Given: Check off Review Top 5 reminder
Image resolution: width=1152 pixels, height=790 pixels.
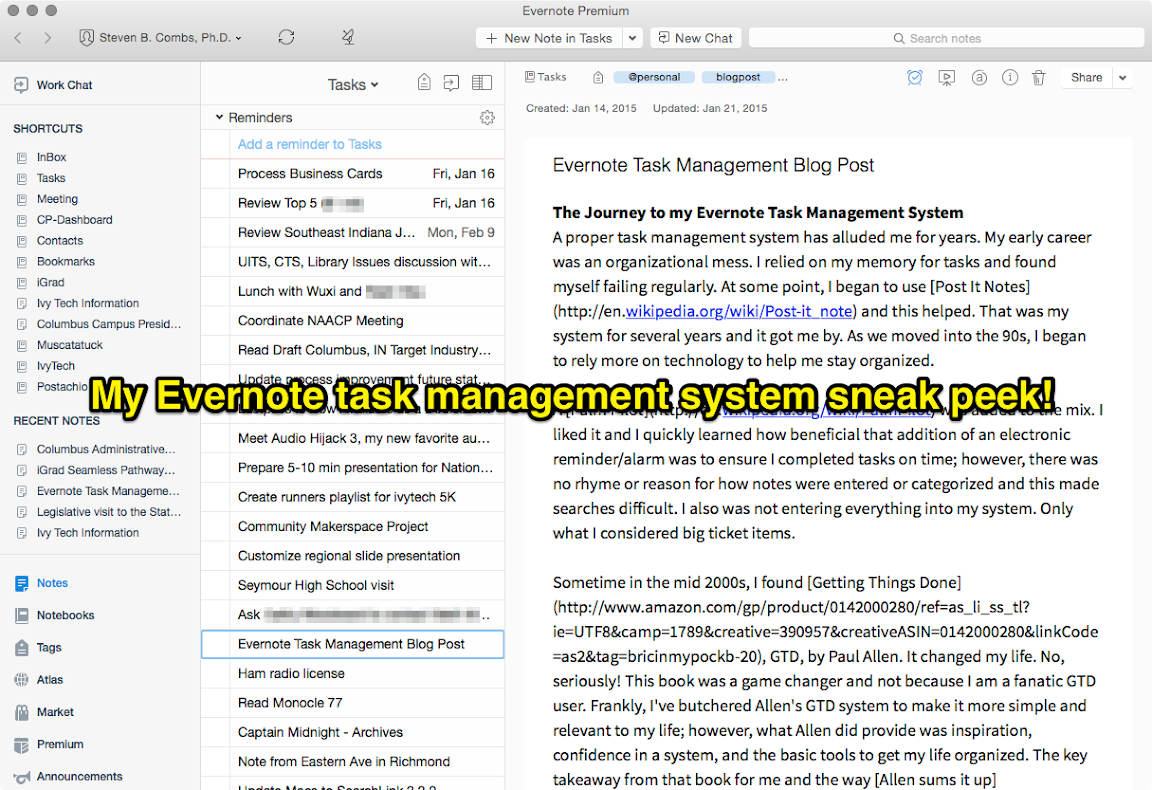Looking at the screenshot, I should point(215,204).
